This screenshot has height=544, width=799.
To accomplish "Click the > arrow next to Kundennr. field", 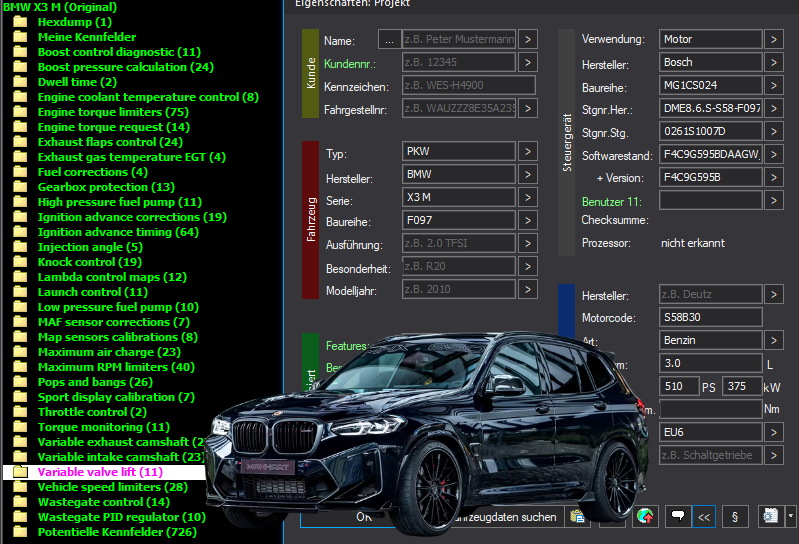I will 528,62.
